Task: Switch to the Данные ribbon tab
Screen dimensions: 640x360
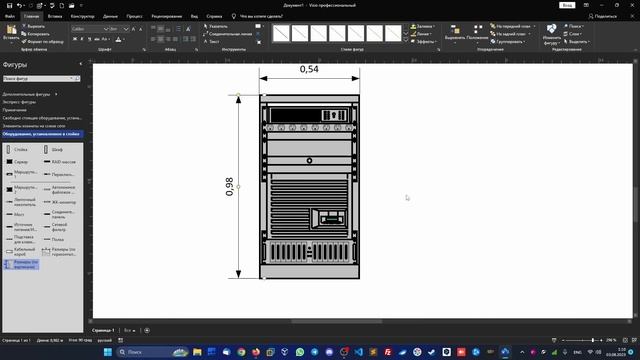Action: coord(110,16)
